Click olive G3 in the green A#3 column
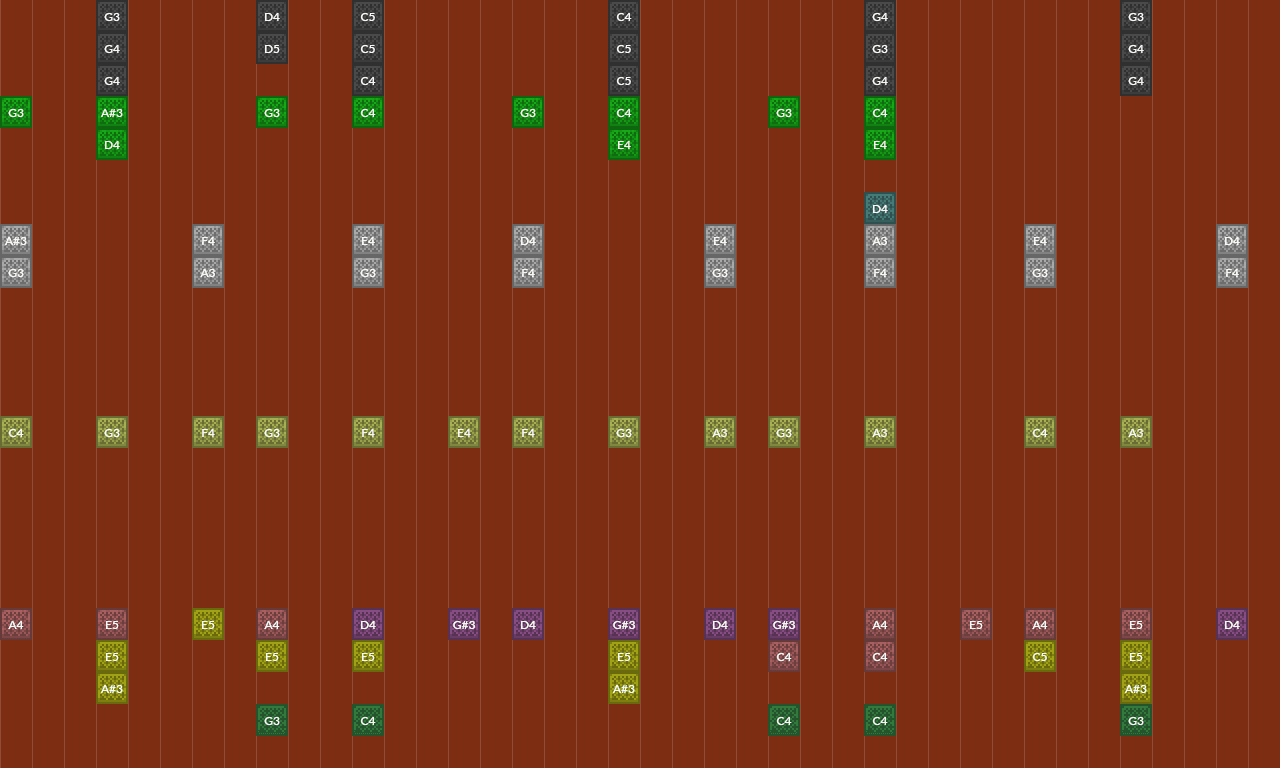The height and width of the screenshot is (768, 1280). [112, 433]
